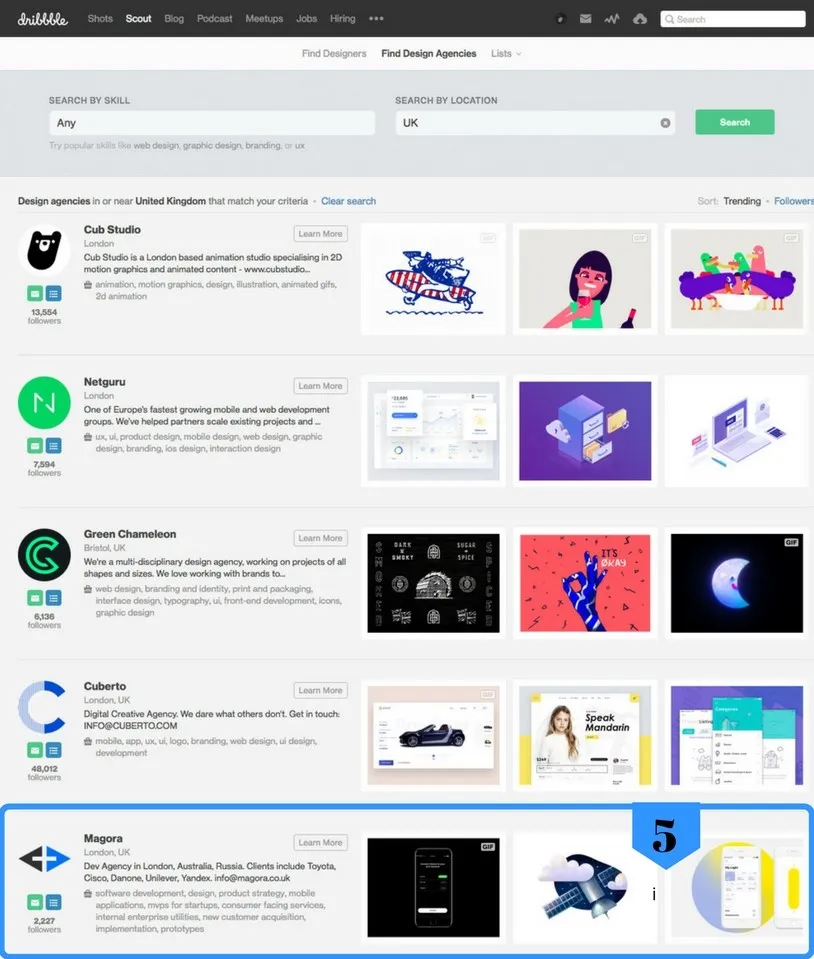814x959 pixels.
Task: Switch to Find Design Agencies tab
Action: click(429, 53)
